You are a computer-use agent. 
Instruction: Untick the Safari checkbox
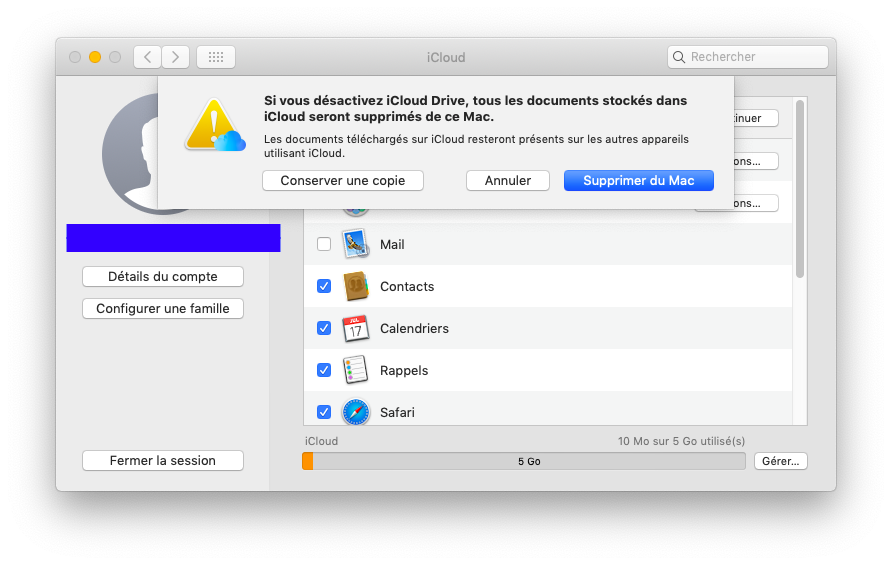pos(324,412)
